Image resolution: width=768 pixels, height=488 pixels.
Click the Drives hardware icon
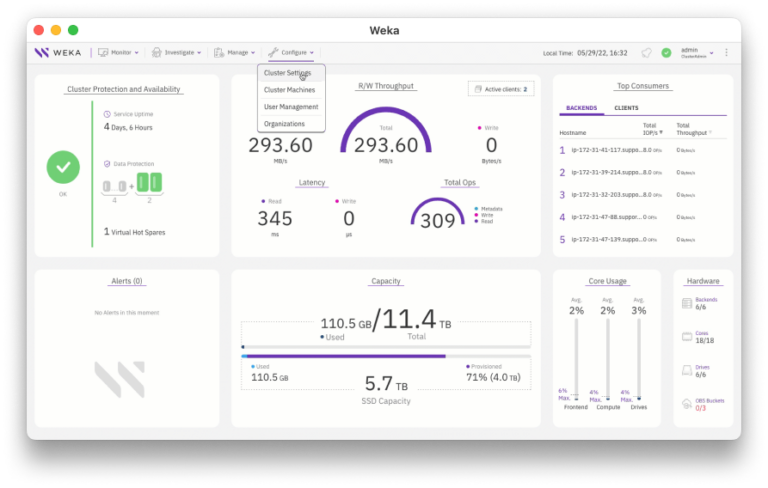tap(687, 371)
